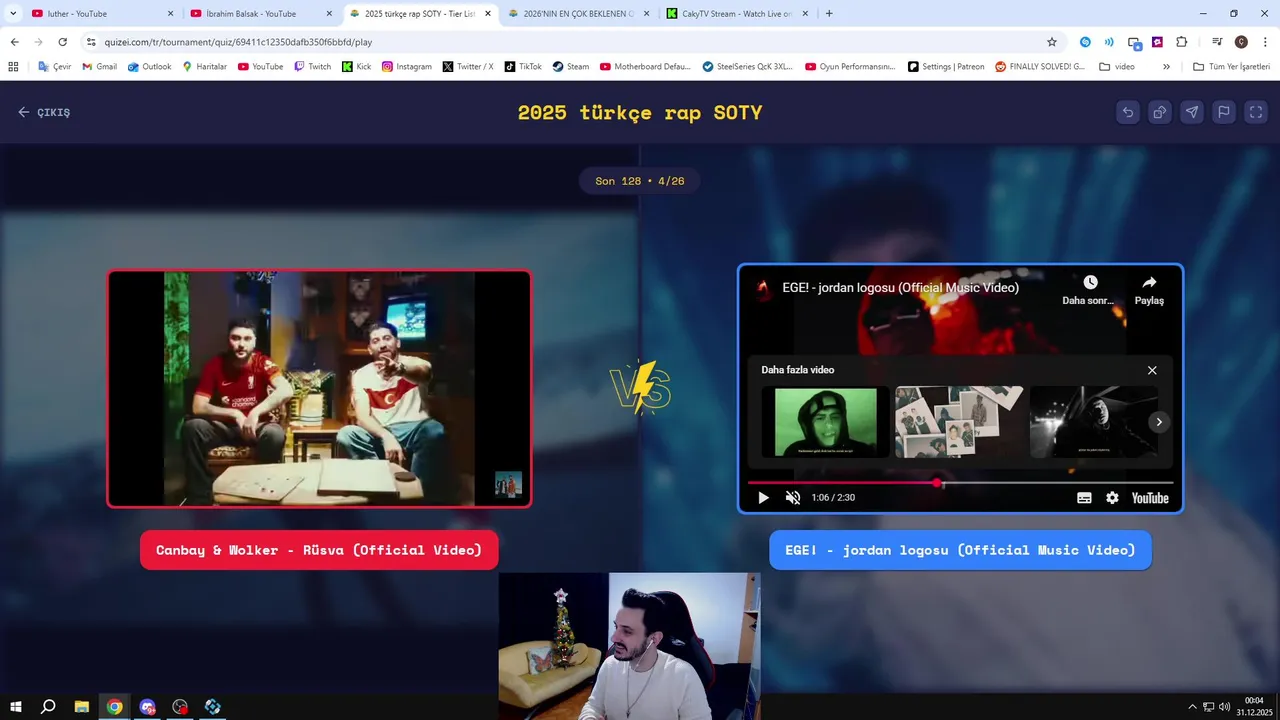
Task: Click the ÇIKIŞ back button
Action: 44,112
